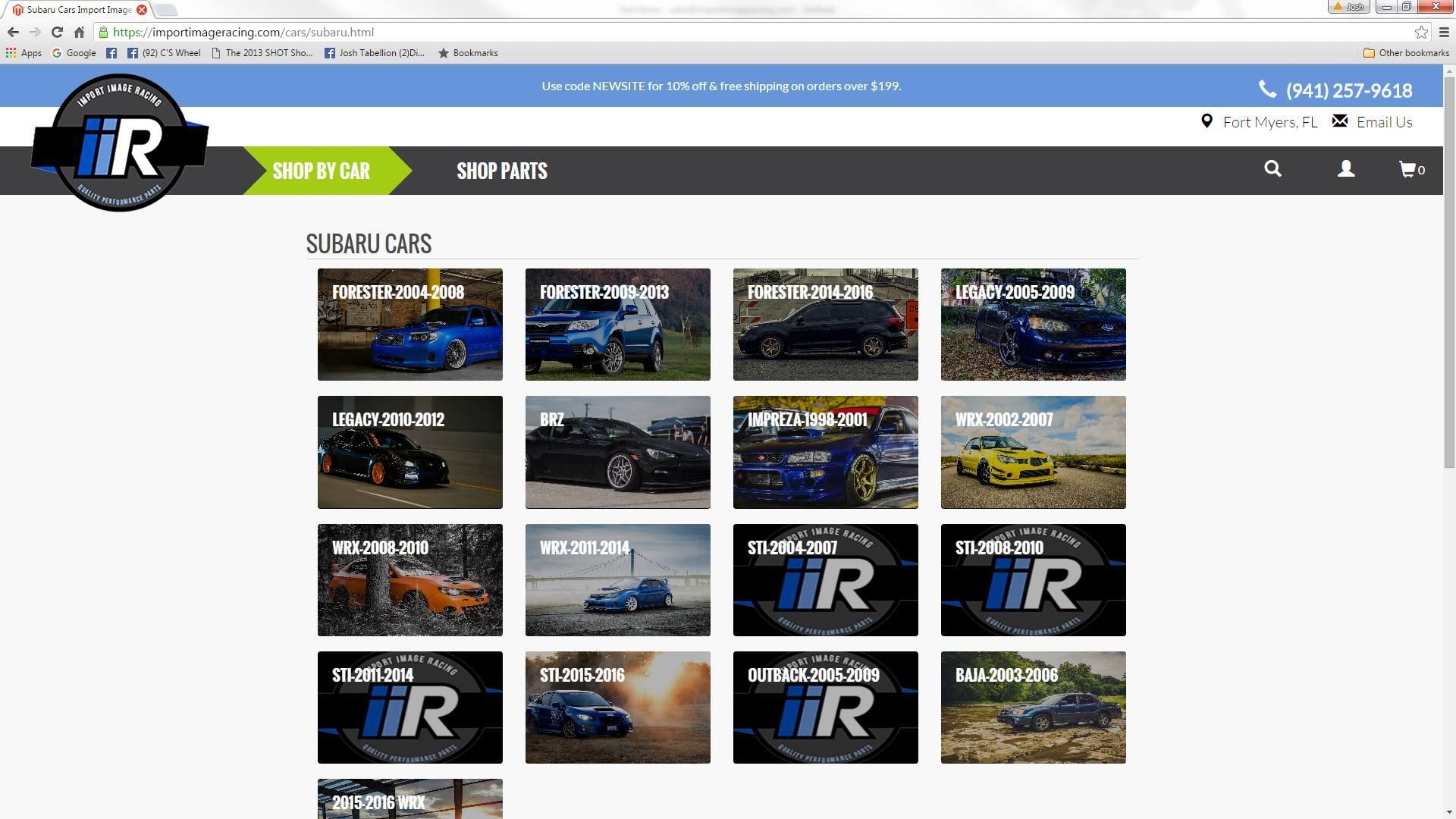
Task: Open Baja 2003-2006 car tile
Action: click(1034, 708)
